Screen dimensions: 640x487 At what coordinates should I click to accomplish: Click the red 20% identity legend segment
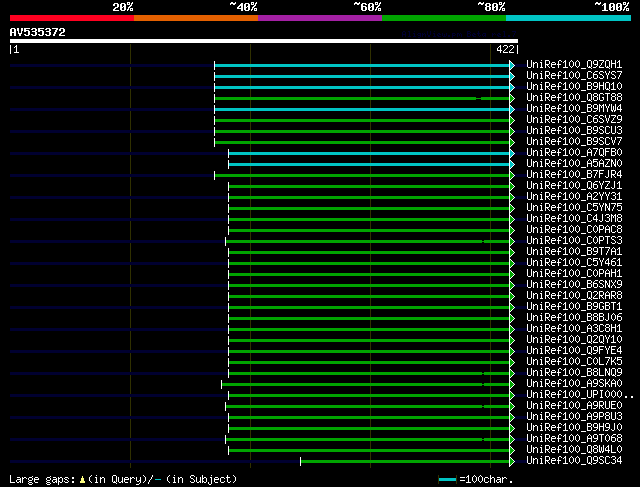tap(71, 18)
